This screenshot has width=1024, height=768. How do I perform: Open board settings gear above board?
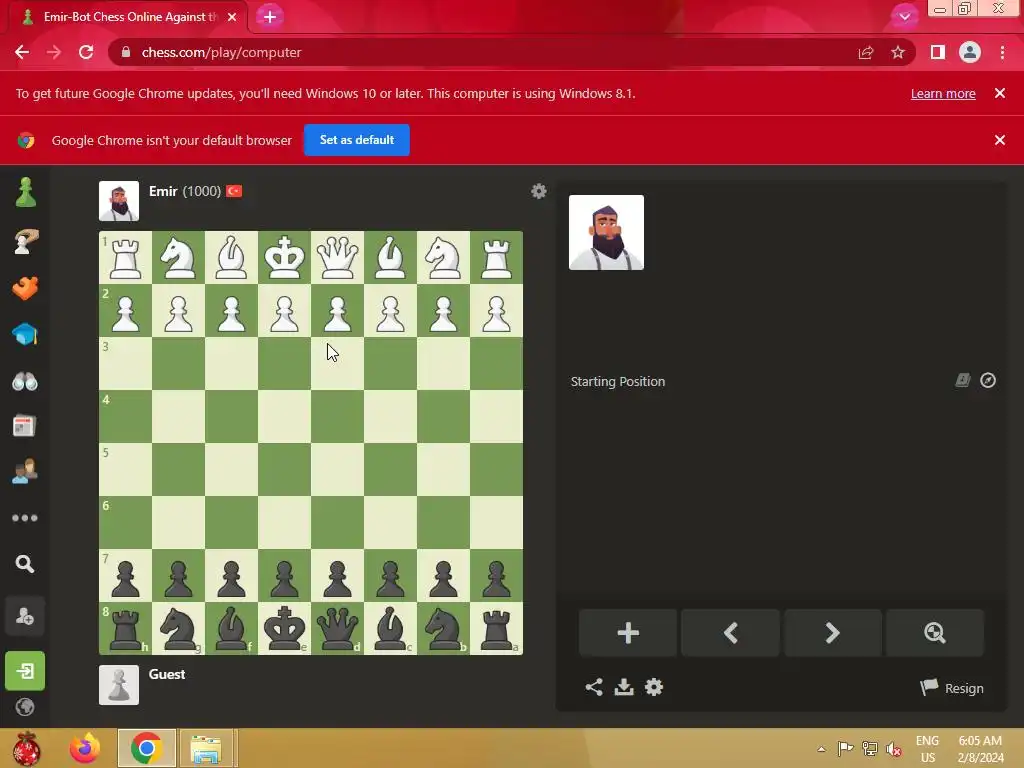point(538,191)
